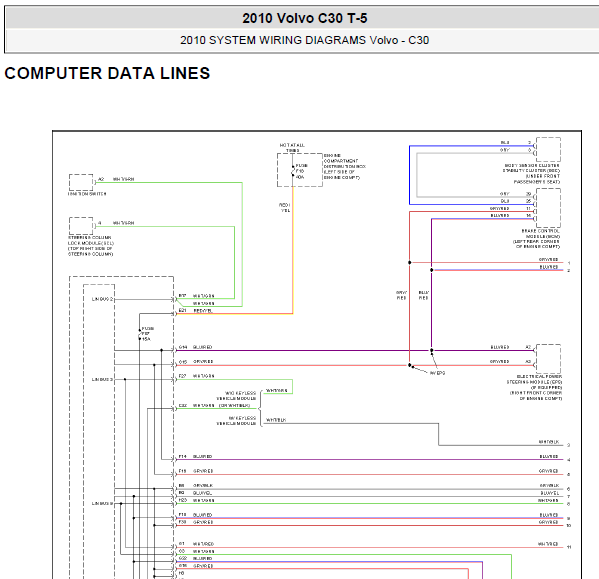Click the "F14 BLU/RED" connector label
Image resolution: width=599 pixels, height=579 pixels.
click(x=195, y=456)
